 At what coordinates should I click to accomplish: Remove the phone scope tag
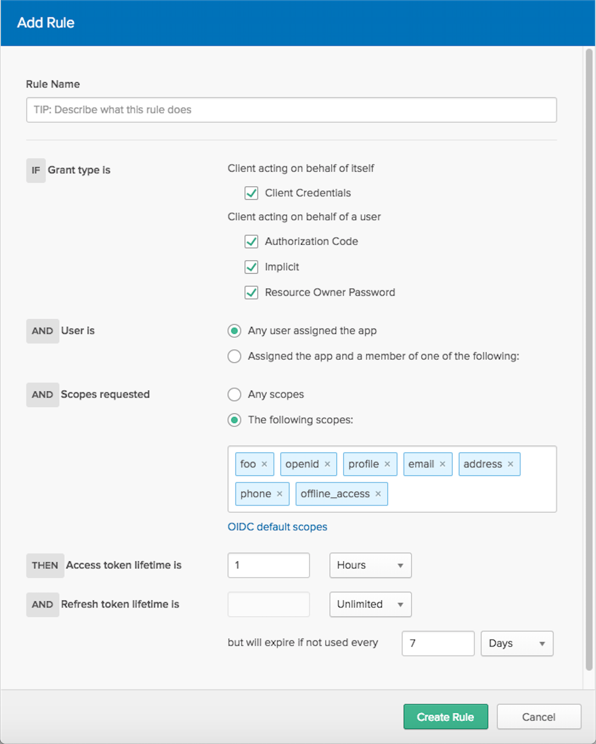(x=279, y=494)
